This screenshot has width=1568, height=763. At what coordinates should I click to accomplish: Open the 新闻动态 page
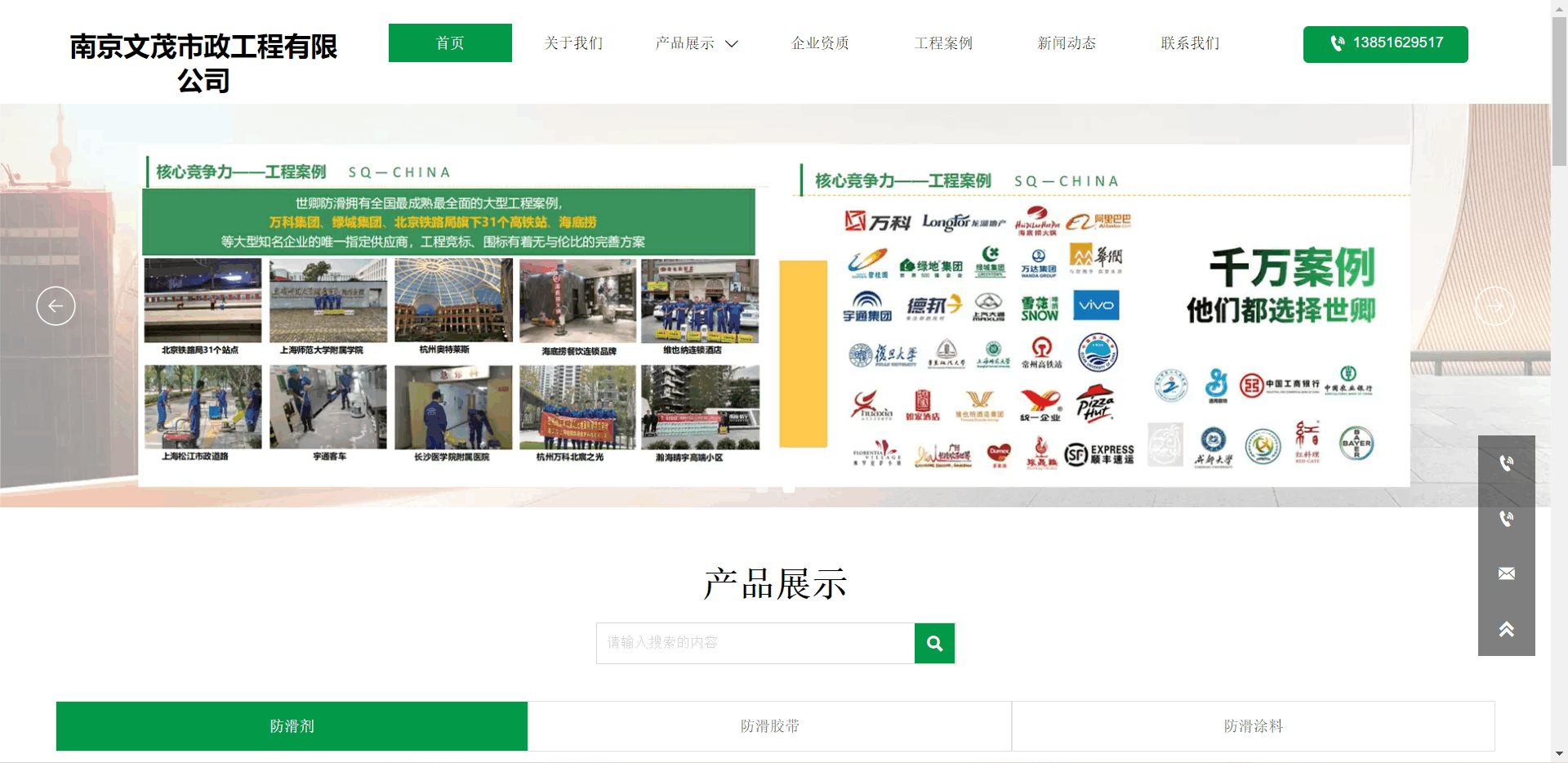coord(1067,42)
